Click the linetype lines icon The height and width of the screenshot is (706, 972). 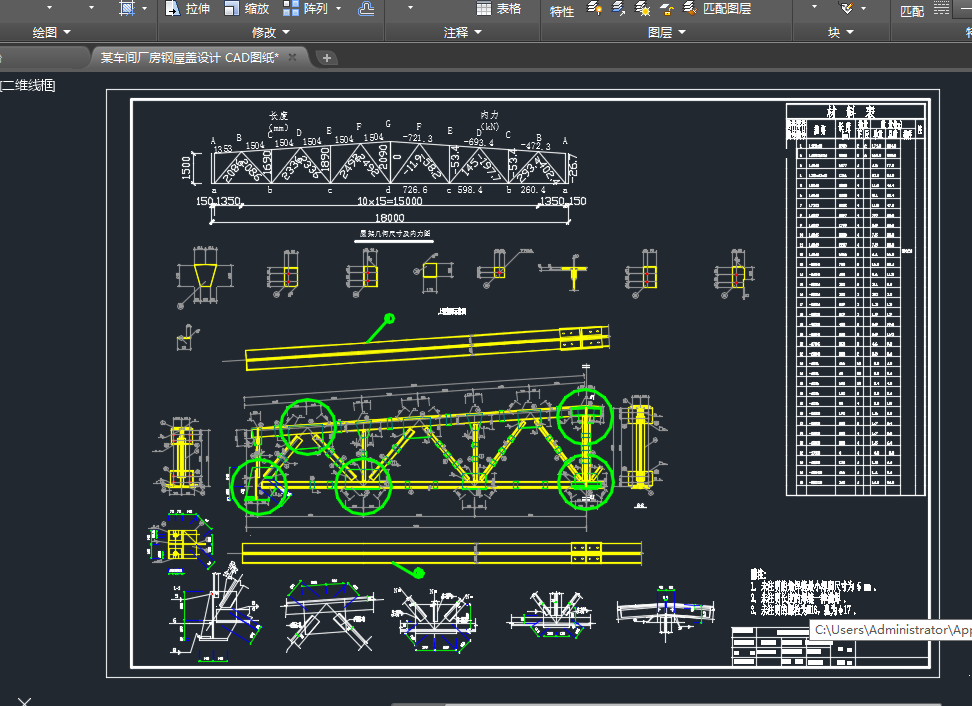tap(942, 8)
